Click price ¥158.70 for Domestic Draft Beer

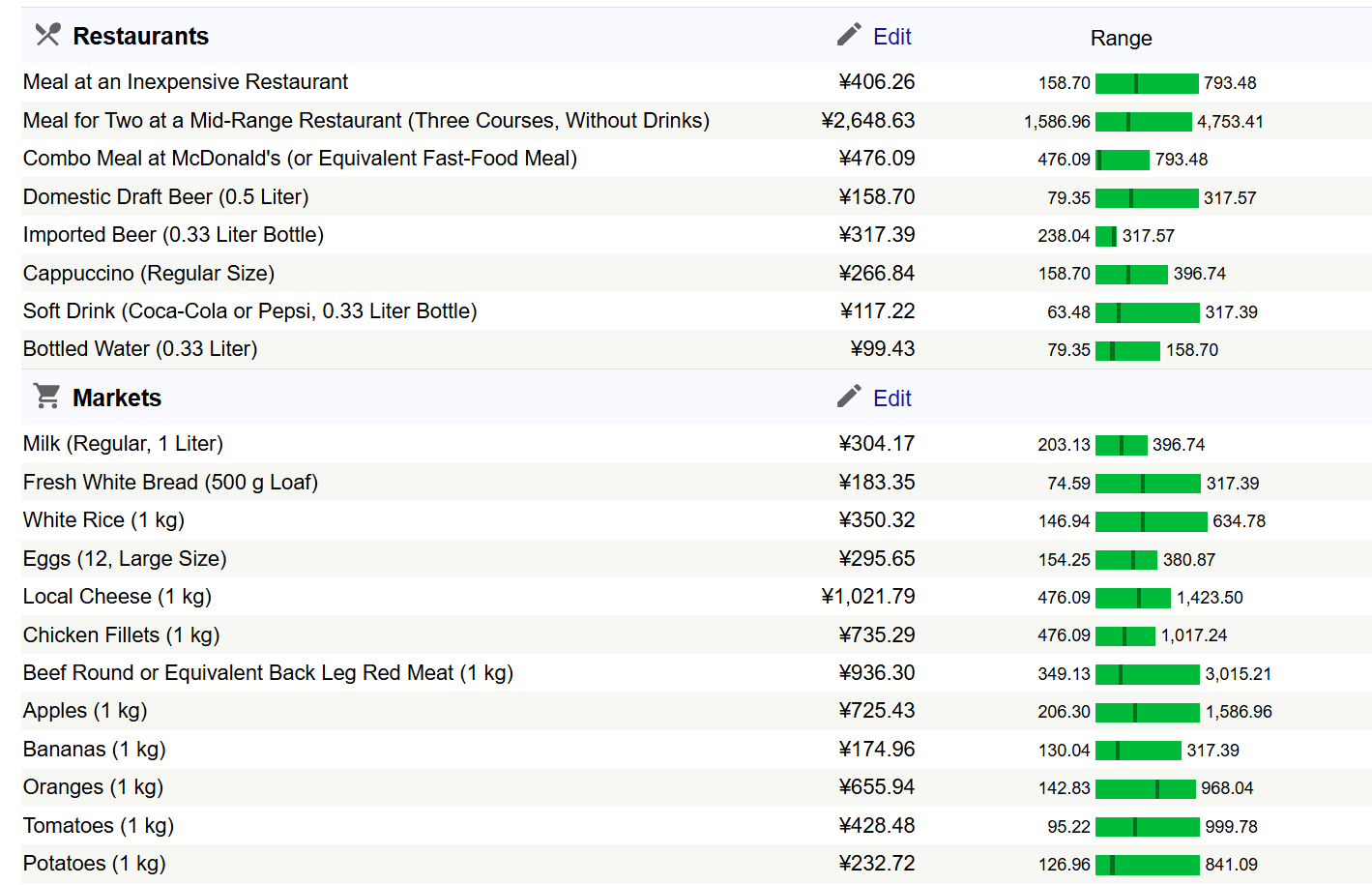point(877,197)
